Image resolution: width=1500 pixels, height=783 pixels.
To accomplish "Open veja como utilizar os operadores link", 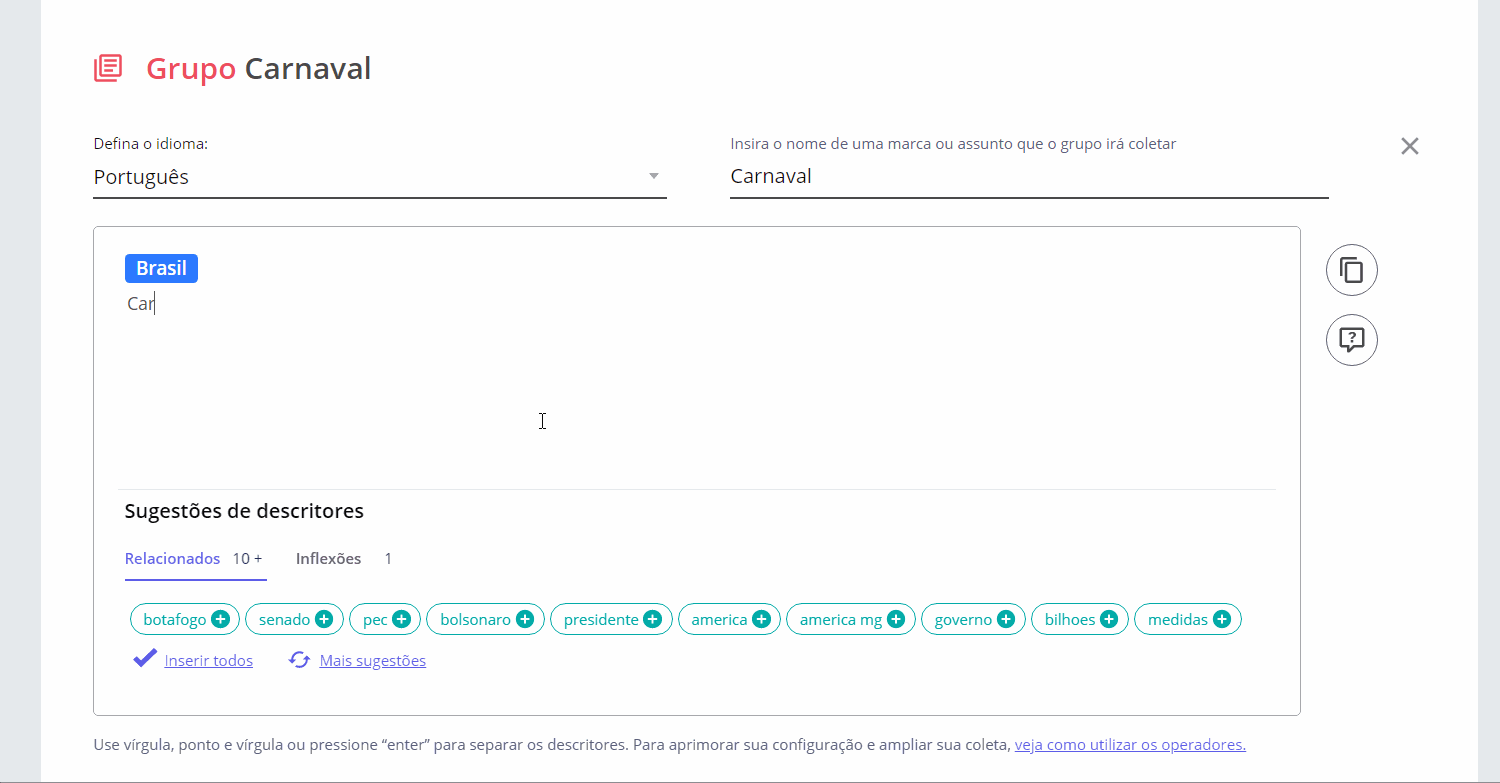I will point(1130,745).
